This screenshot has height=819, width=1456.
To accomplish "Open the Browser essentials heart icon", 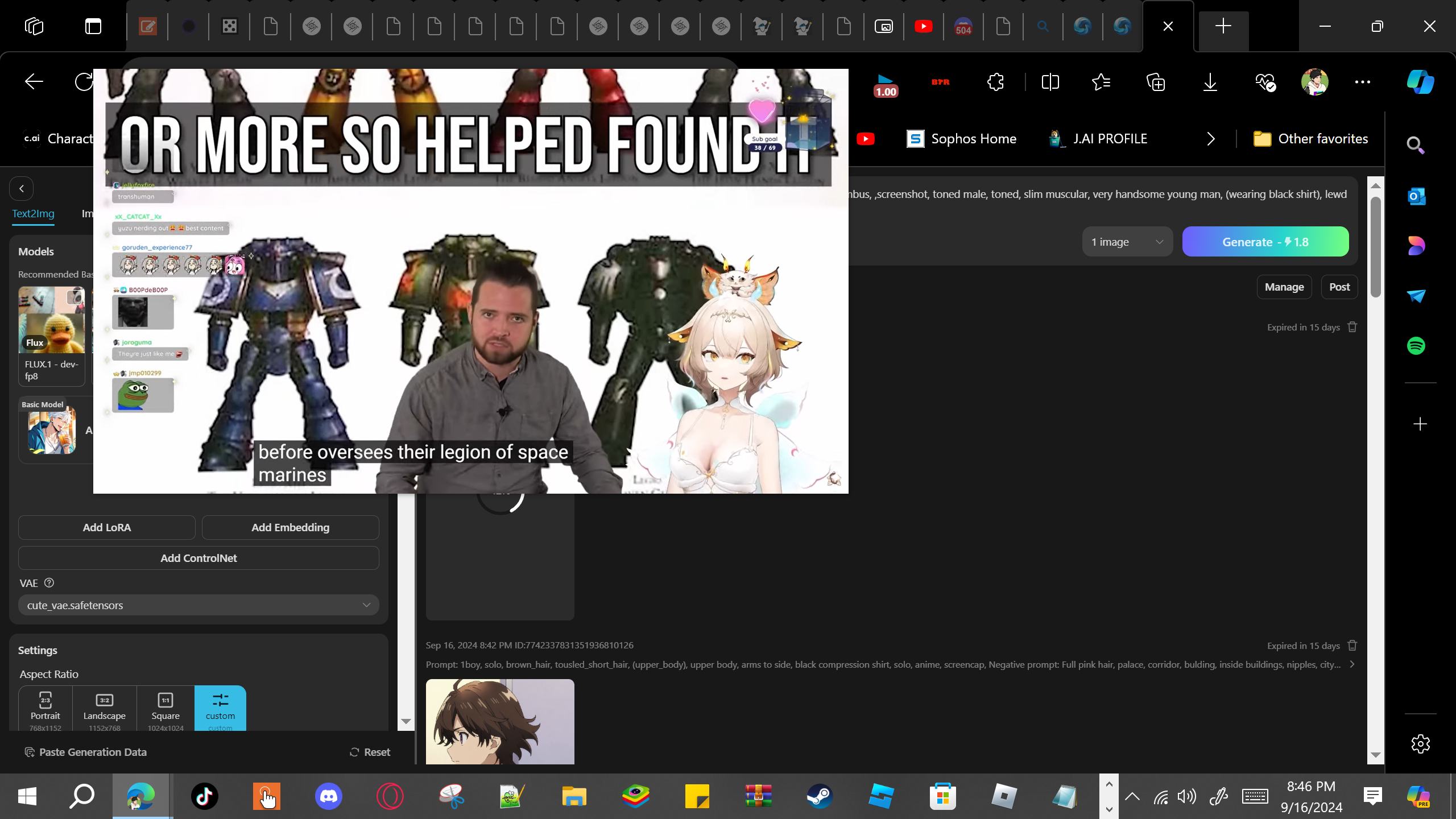I will pyautogui.click(x=1265, y=82).
